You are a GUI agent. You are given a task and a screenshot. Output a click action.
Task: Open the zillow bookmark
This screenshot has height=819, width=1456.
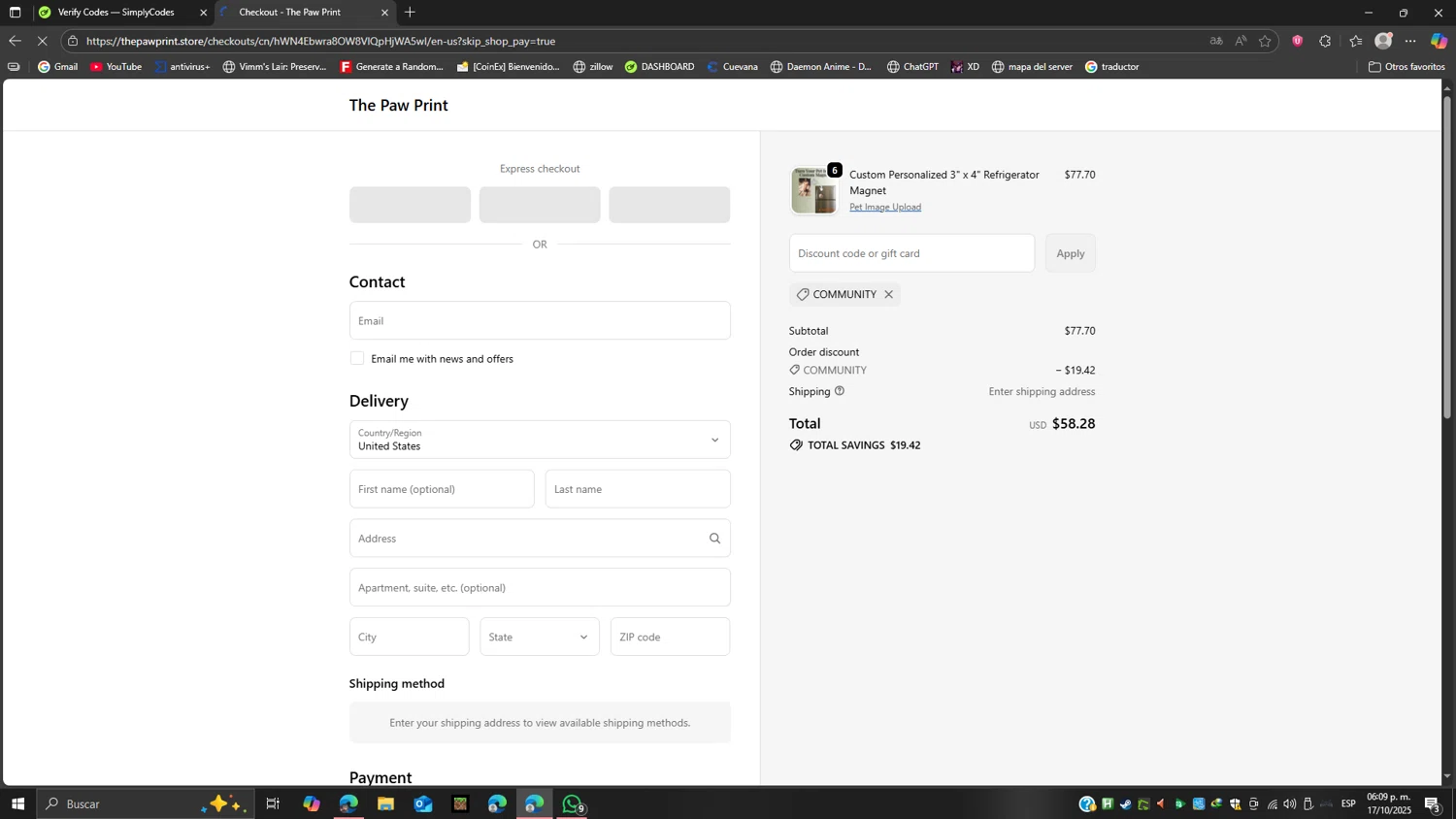[x=592, y=67]
